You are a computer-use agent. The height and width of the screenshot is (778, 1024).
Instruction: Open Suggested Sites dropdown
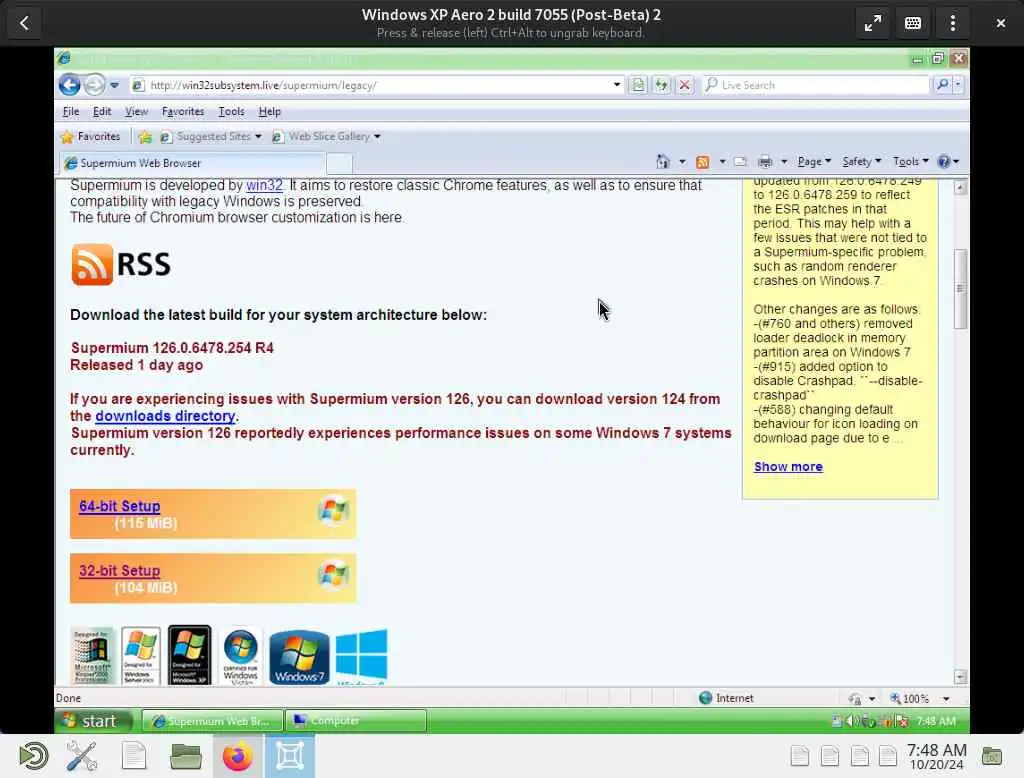(x=212, y=137)
